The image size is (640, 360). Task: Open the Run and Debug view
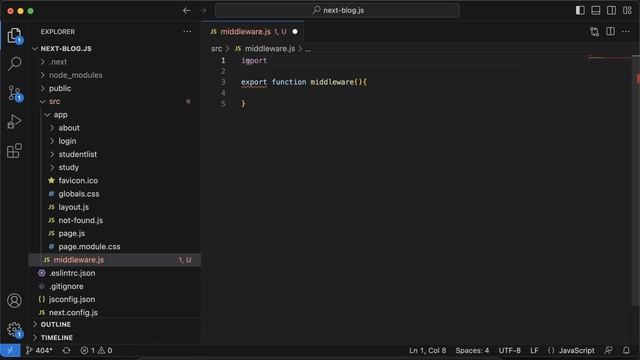click(14, 121)
